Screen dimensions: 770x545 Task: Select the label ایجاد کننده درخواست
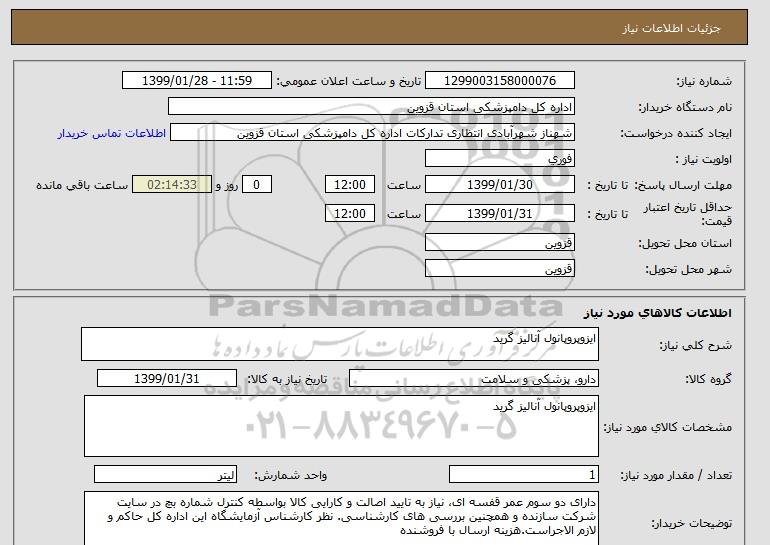point(676,134)
